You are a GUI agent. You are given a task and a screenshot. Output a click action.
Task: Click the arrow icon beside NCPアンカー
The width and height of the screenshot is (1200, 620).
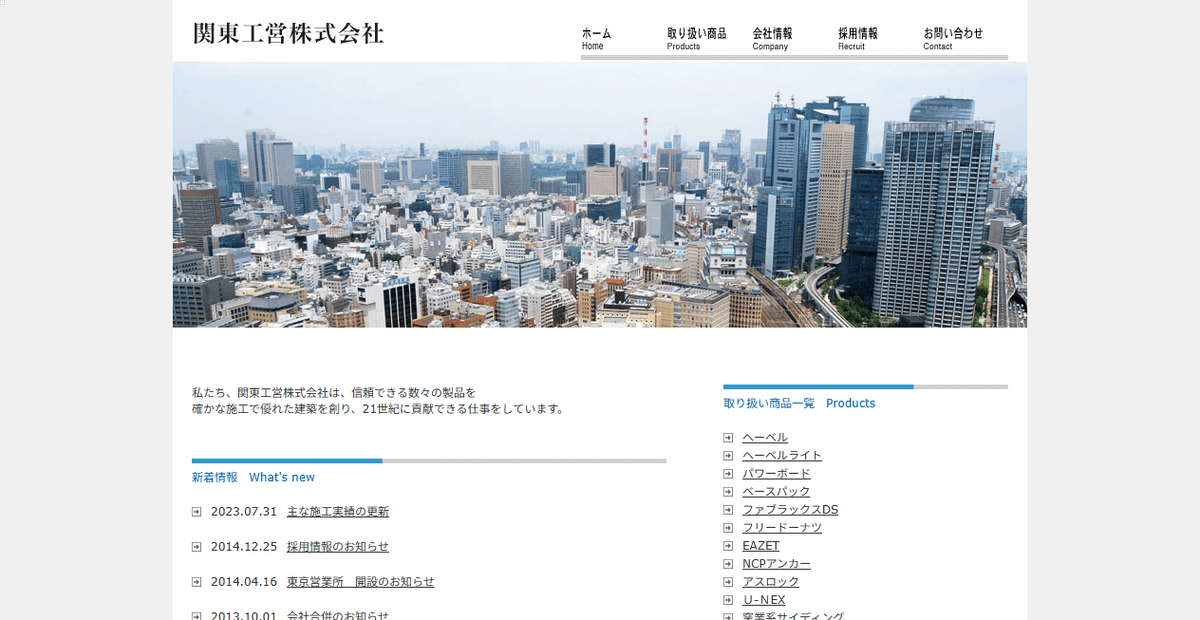click(728, 563)
